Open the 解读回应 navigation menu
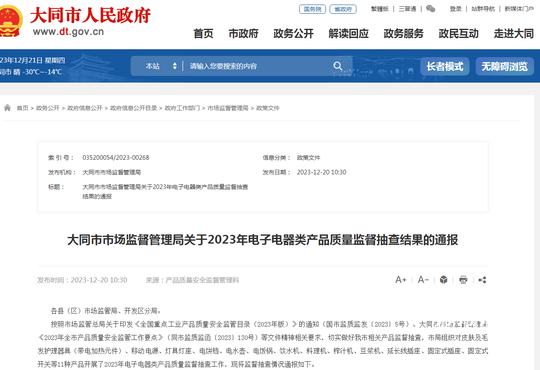 349,33
